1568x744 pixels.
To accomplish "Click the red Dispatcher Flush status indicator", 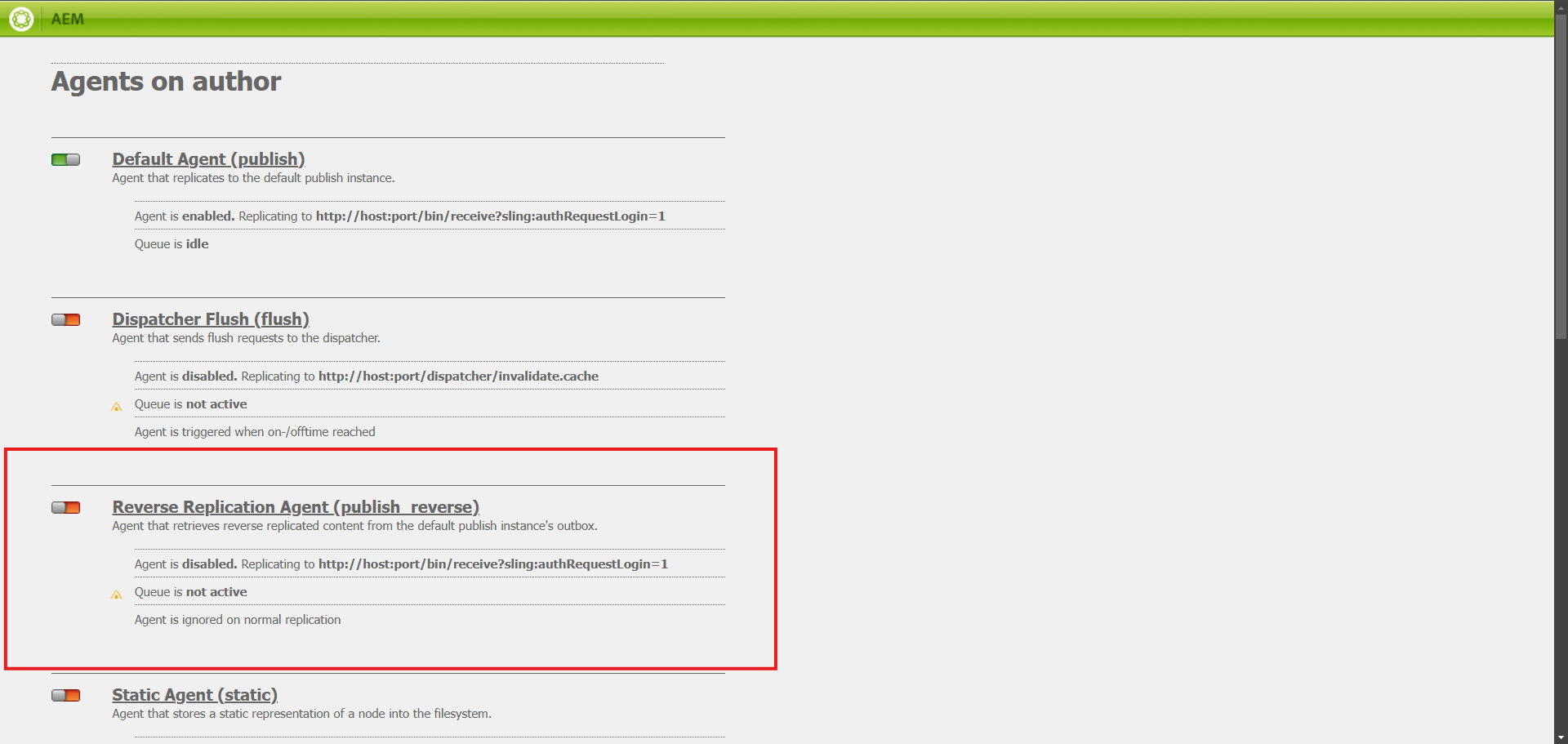I will tap(65, 319).
